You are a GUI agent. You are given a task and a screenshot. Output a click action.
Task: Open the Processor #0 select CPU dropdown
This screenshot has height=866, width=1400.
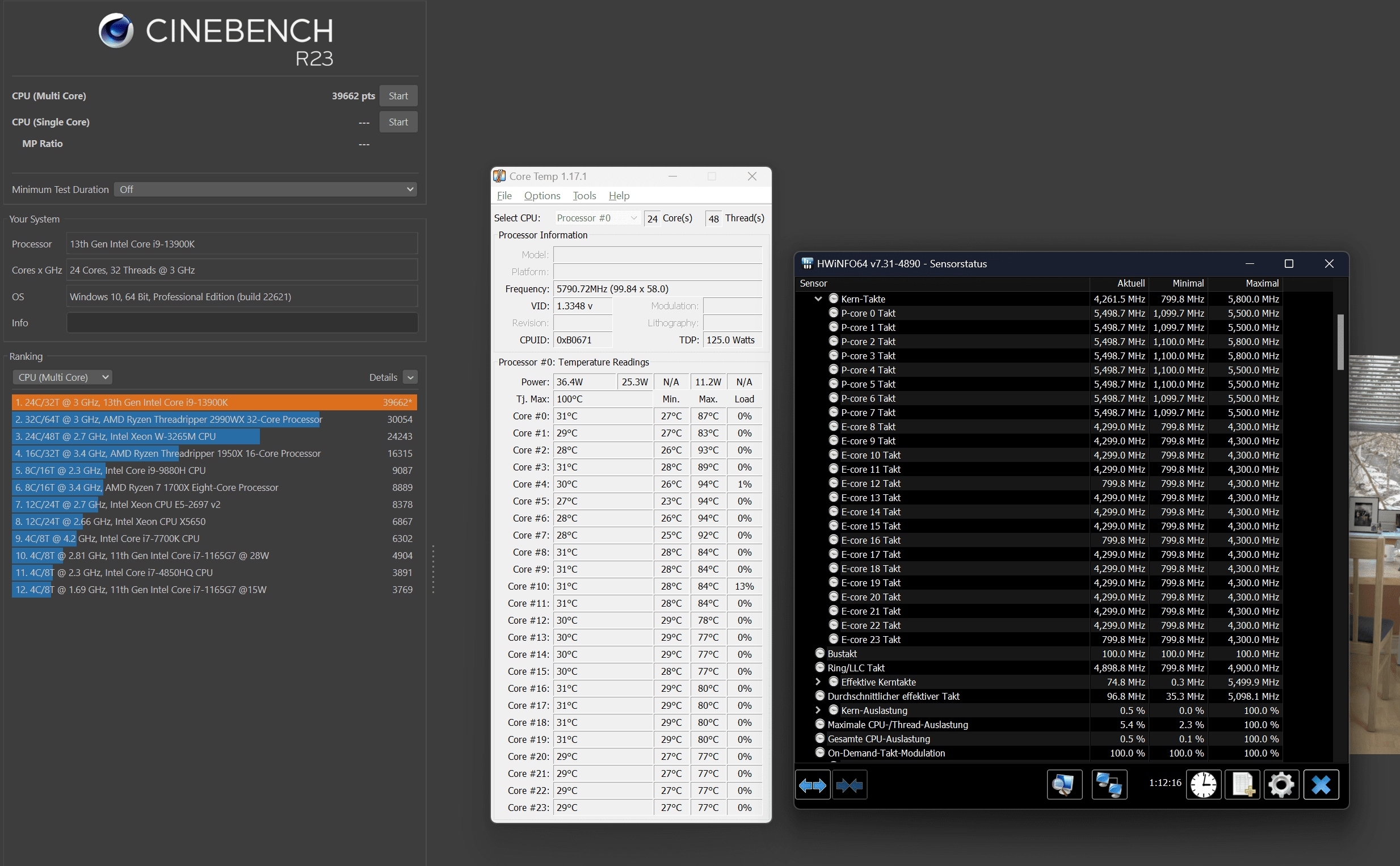click(x=597, y=218)
